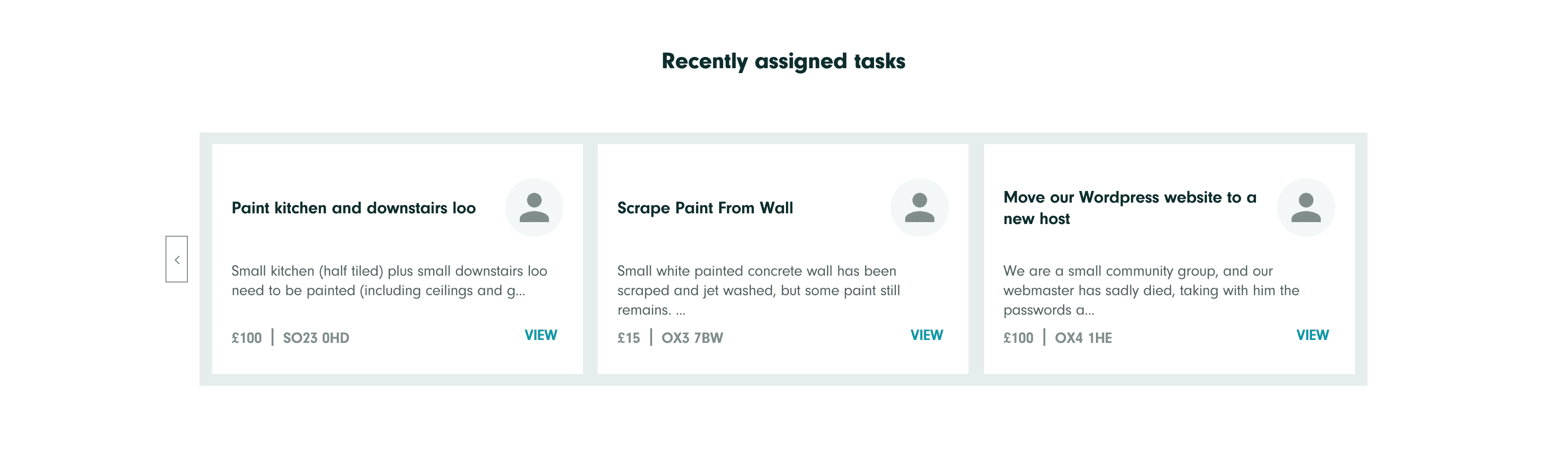Viewport: 1568px width, 452px height.
Task: Click 'Recently assigned tasks' heading
Action: click(784, 61)
